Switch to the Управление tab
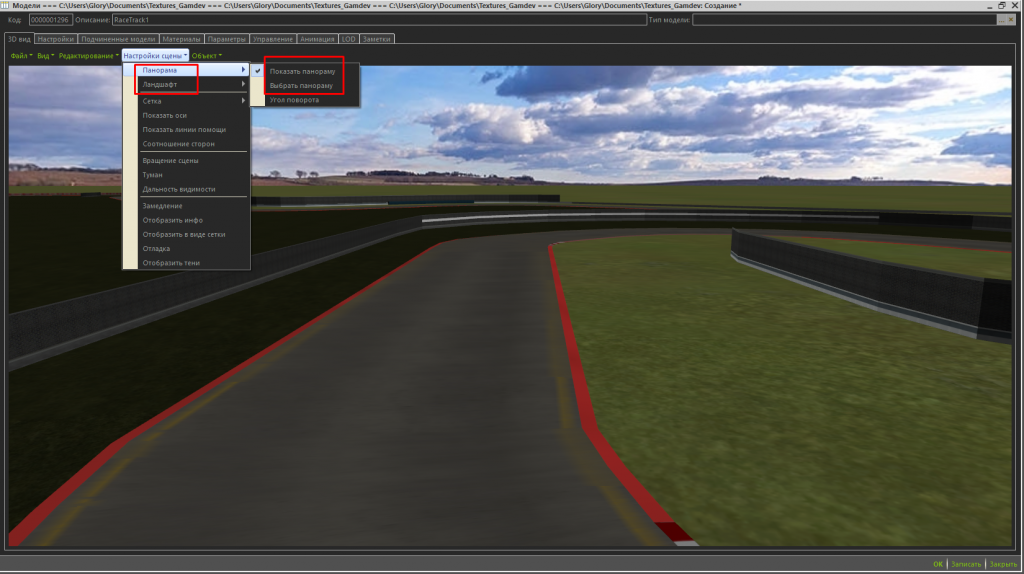 pos(273,39)
